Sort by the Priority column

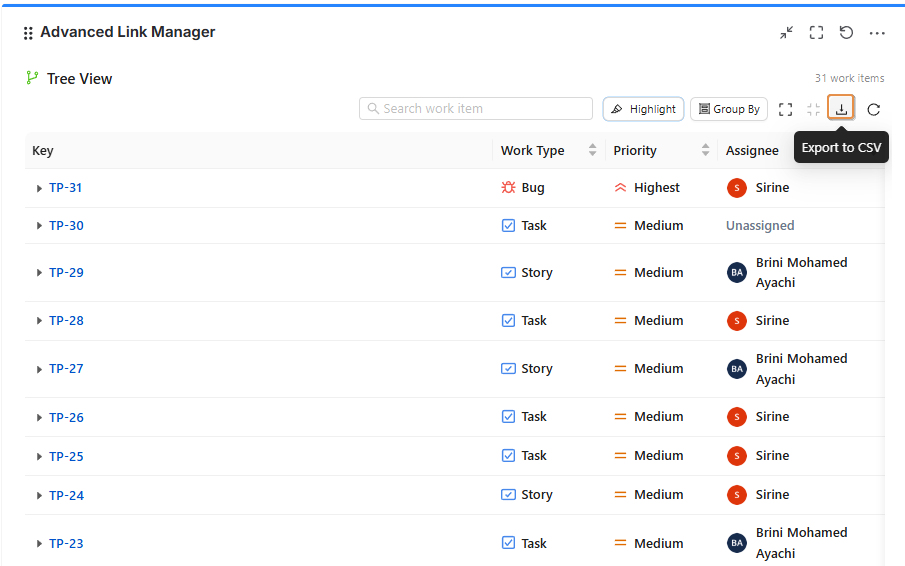point(704,150)
